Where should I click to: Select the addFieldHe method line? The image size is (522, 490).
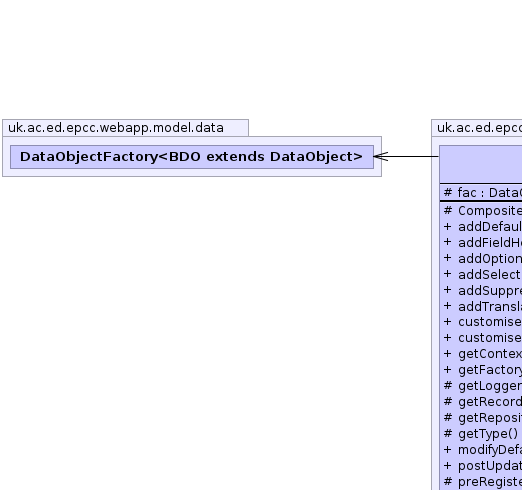pyautogui.click(x=482, y=243)
